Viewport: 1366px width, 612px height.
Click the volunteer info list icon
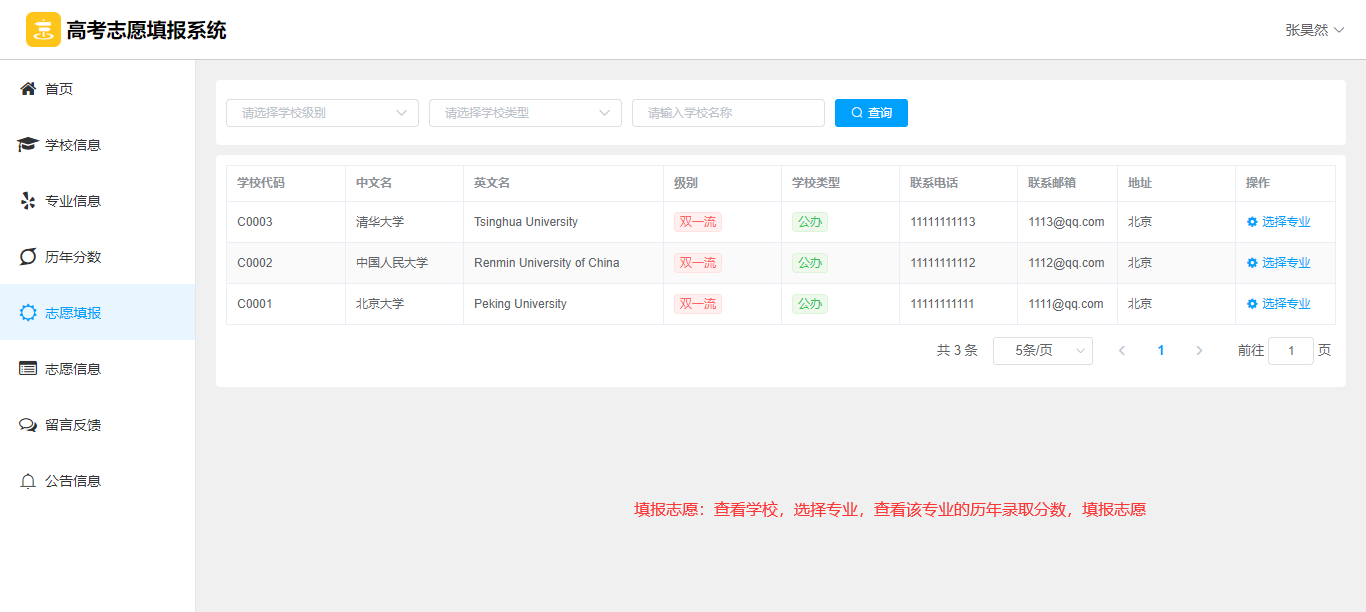28,369
